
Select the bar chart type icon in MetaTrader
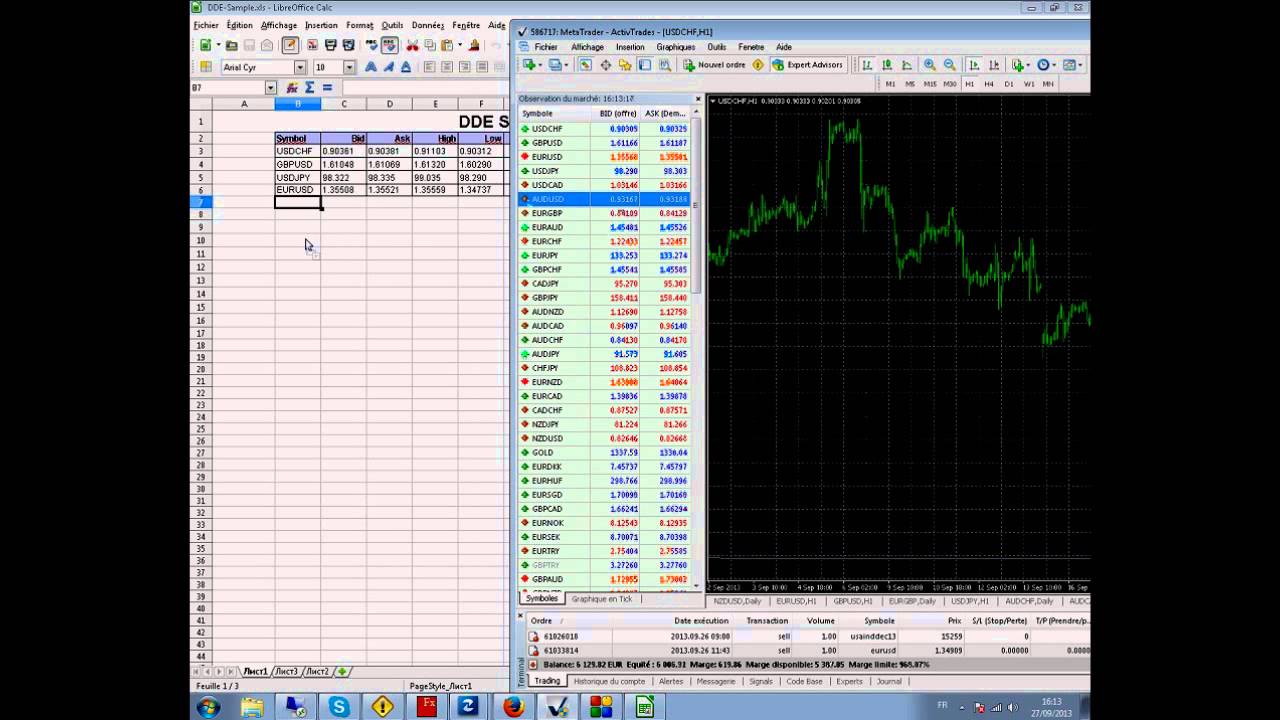(867, 65)
